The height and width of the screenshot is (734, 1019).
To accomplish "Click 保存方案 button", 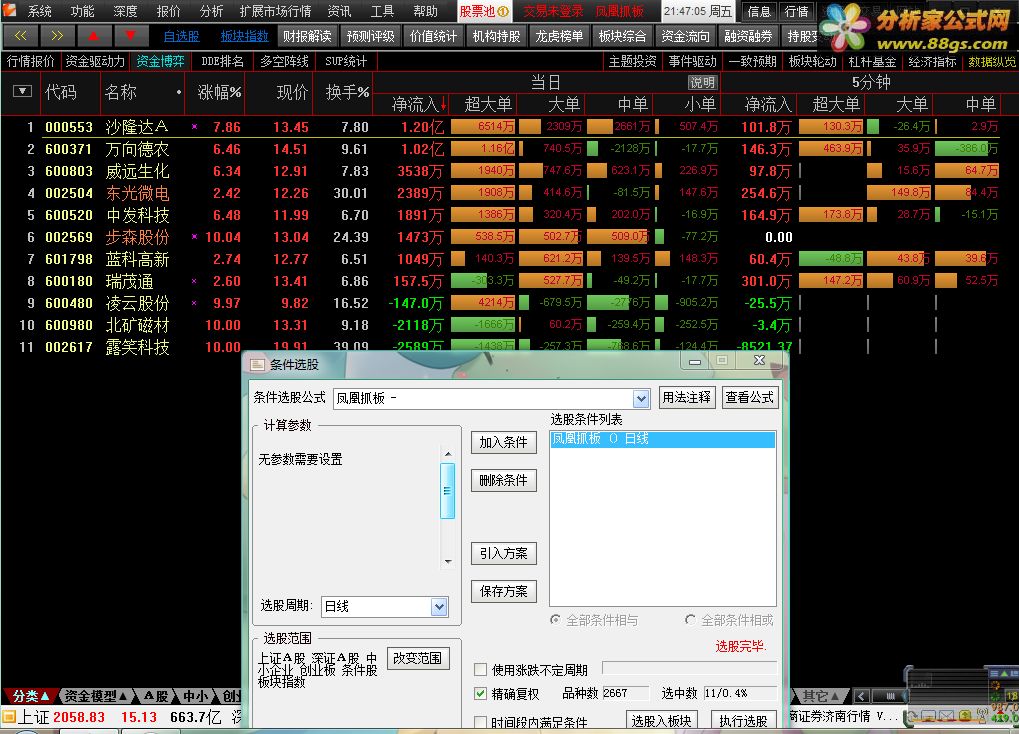I will (504, 591).
